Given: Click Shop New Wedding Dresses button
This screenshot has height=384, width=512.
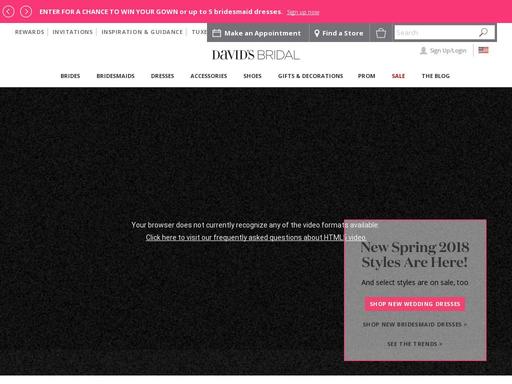Looking at the screenshot, I should click(x=415, y=304).
